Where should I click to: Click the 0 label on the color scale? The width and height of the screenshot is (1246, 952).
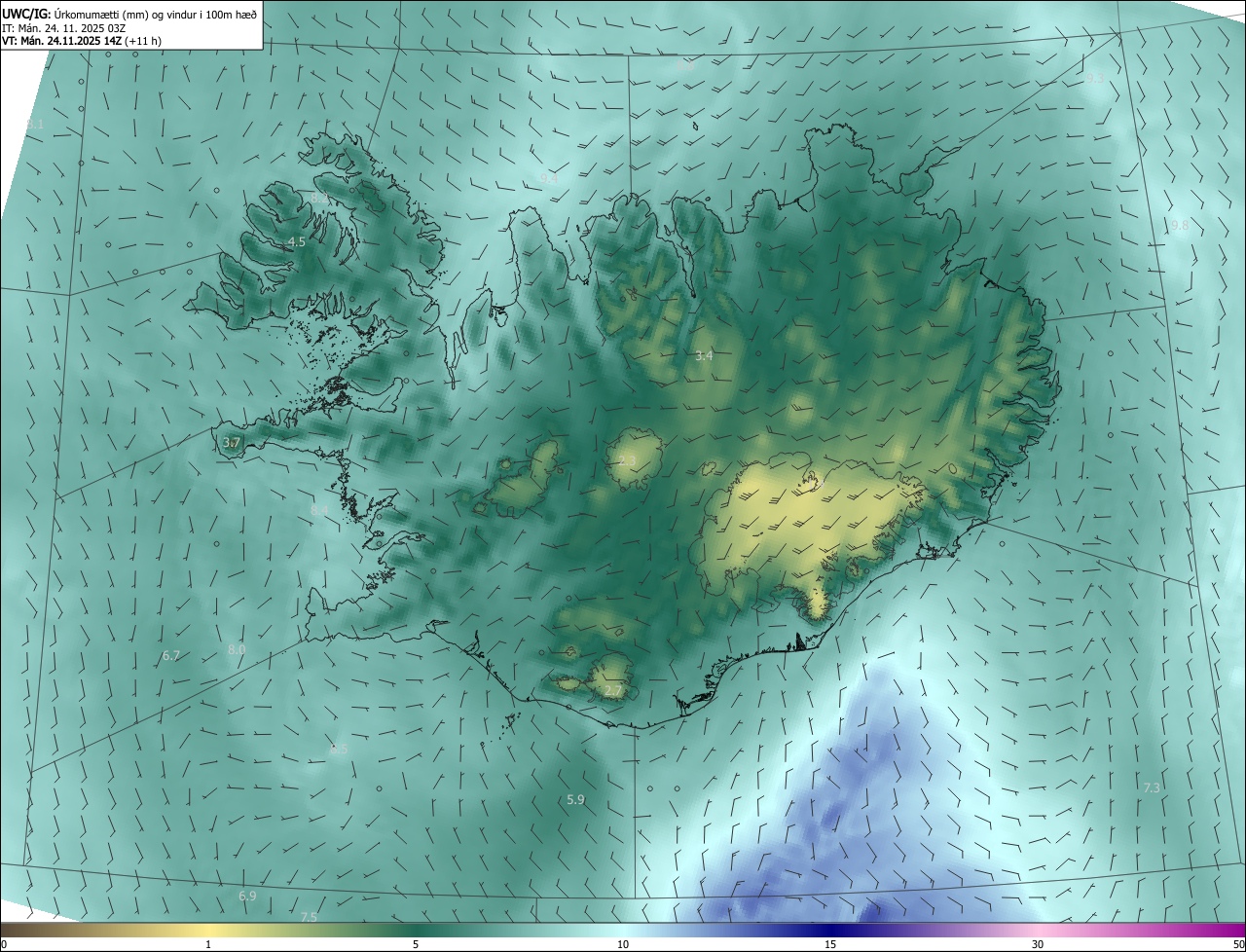tap(4, 944)
